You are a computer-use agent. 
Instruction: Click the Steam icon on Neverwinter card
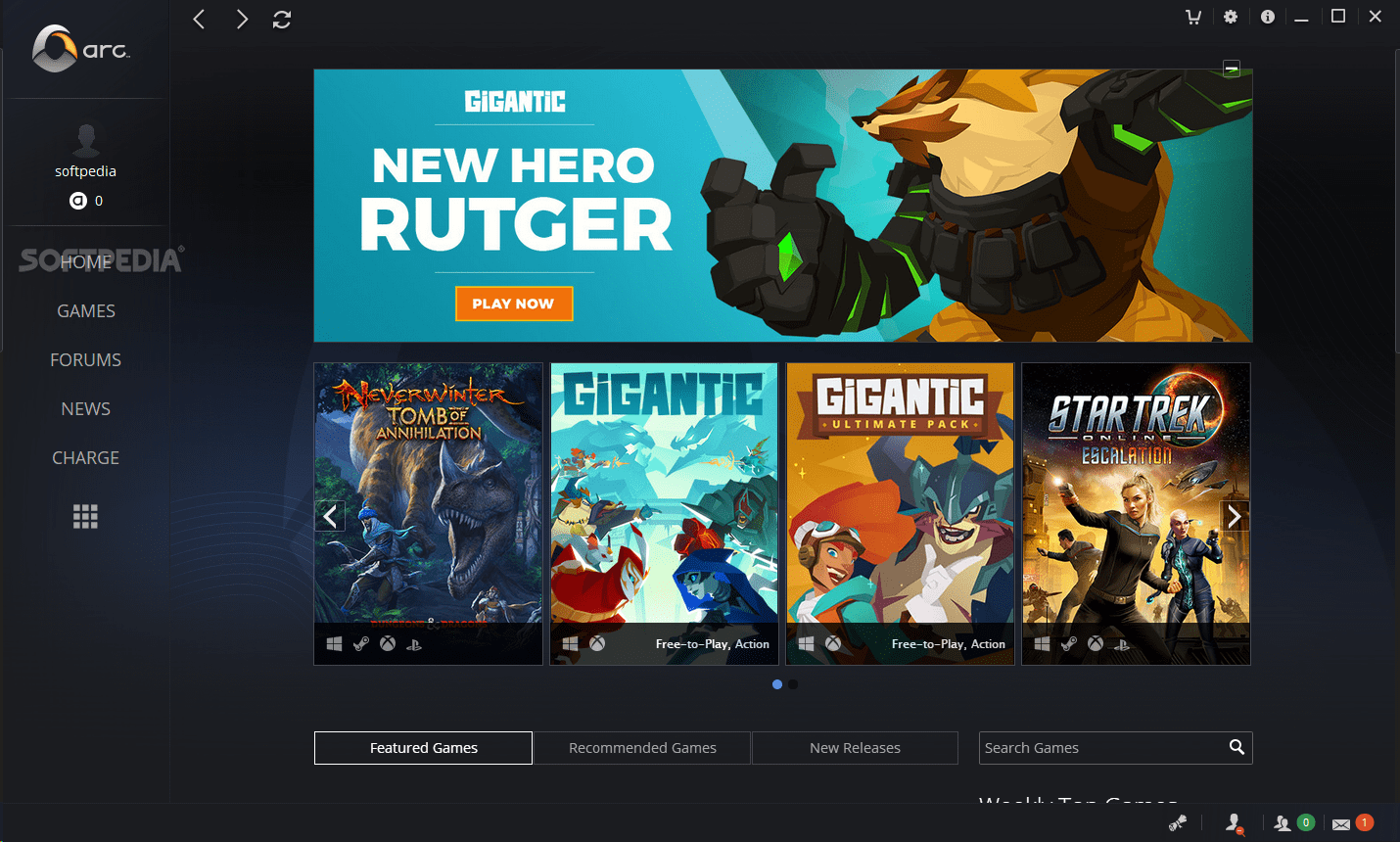[x=361, y=643]
